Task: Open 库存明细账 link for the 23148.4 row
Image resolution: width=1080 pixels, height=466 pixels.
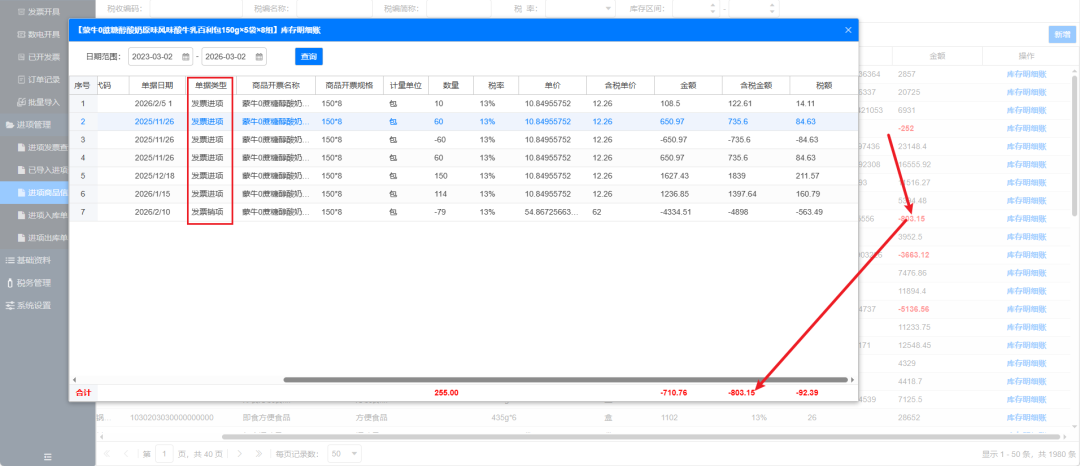Action: coord(1026,147)
